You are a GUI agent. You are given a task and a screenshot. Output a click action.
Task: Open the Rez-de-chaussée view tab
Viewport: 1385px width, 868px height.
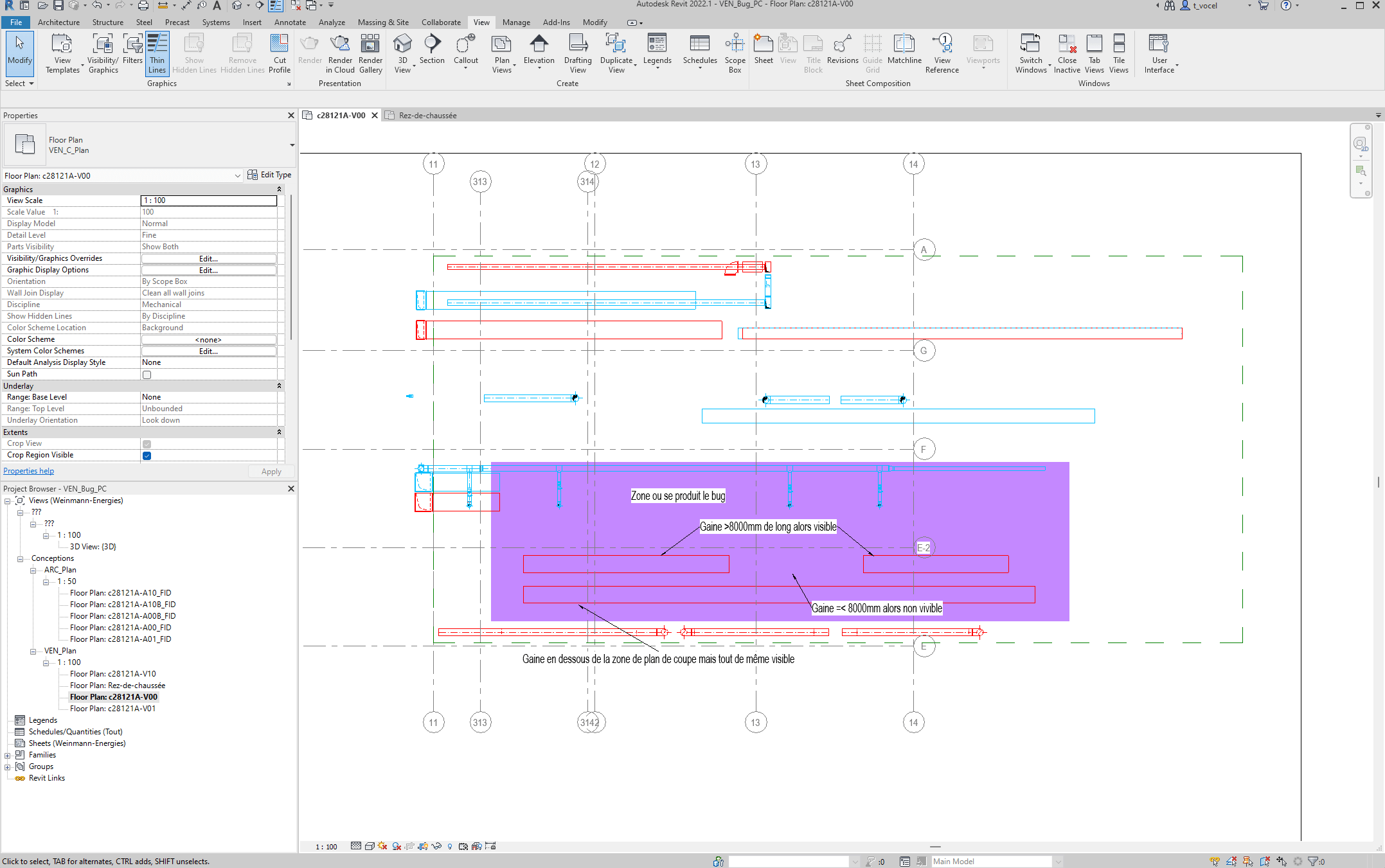[x=427, y=115]
